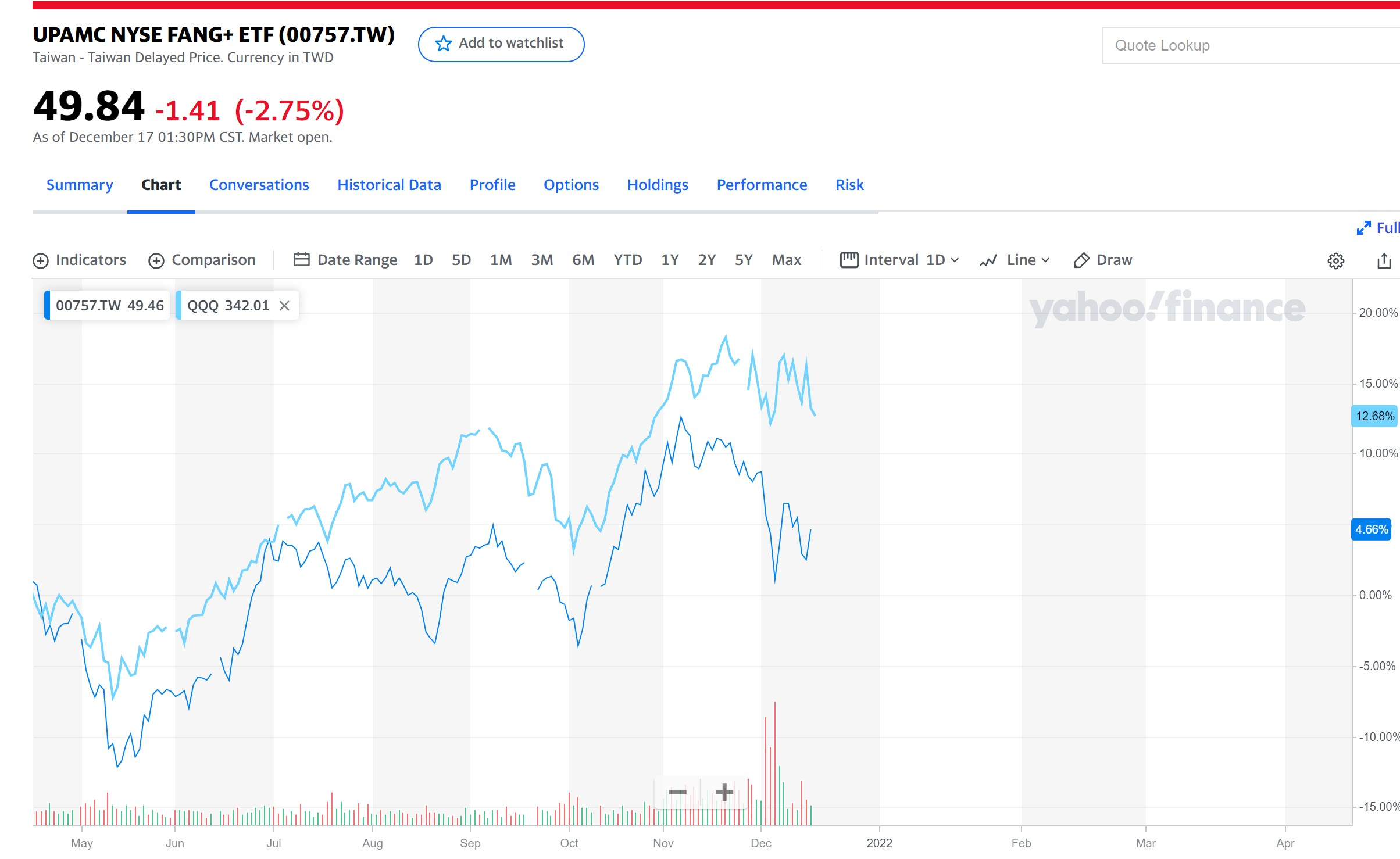
Task: Click the Add to watchlist star button
Action: click(501, 44)
